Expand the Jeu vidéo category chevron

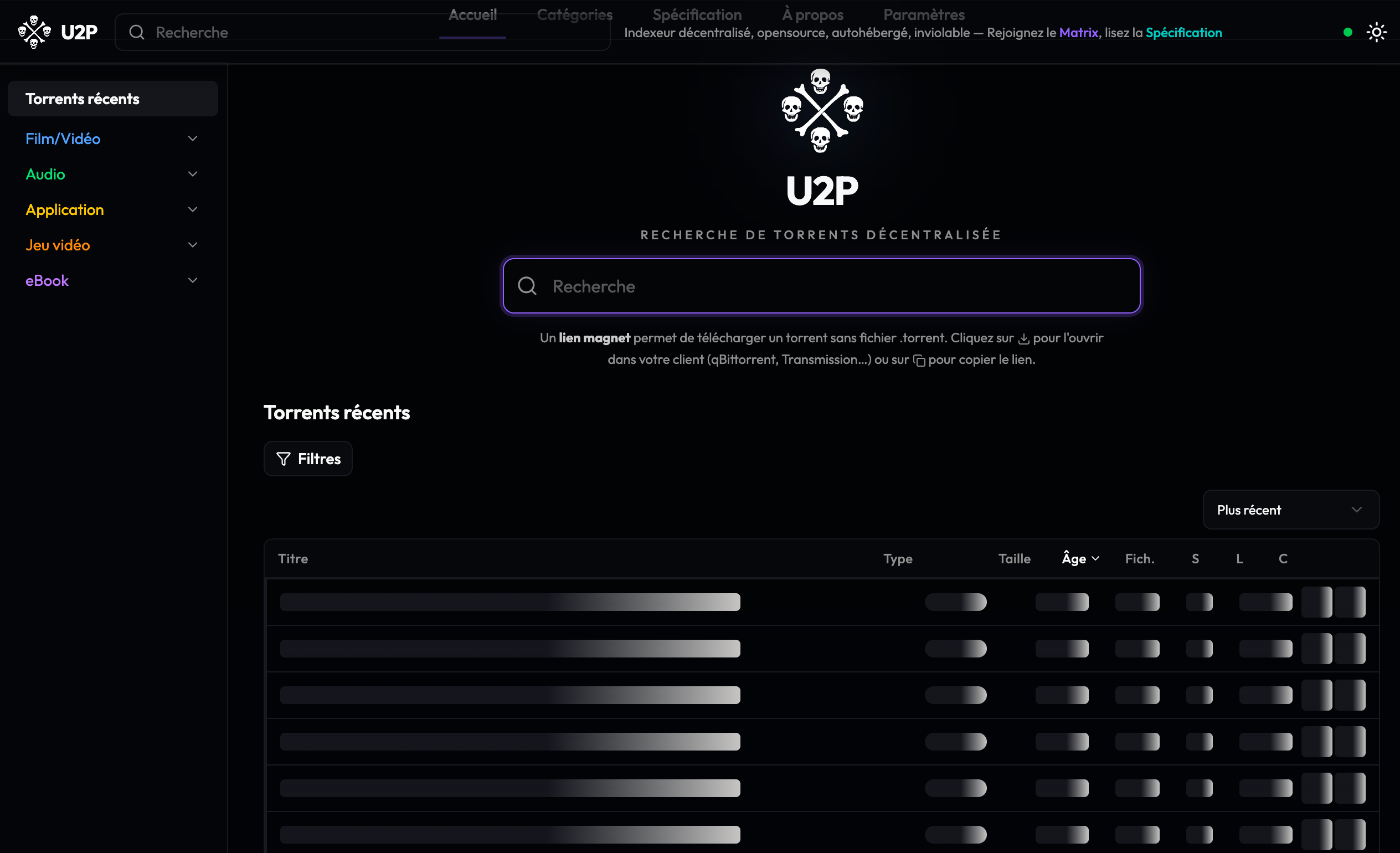(193, 245)
